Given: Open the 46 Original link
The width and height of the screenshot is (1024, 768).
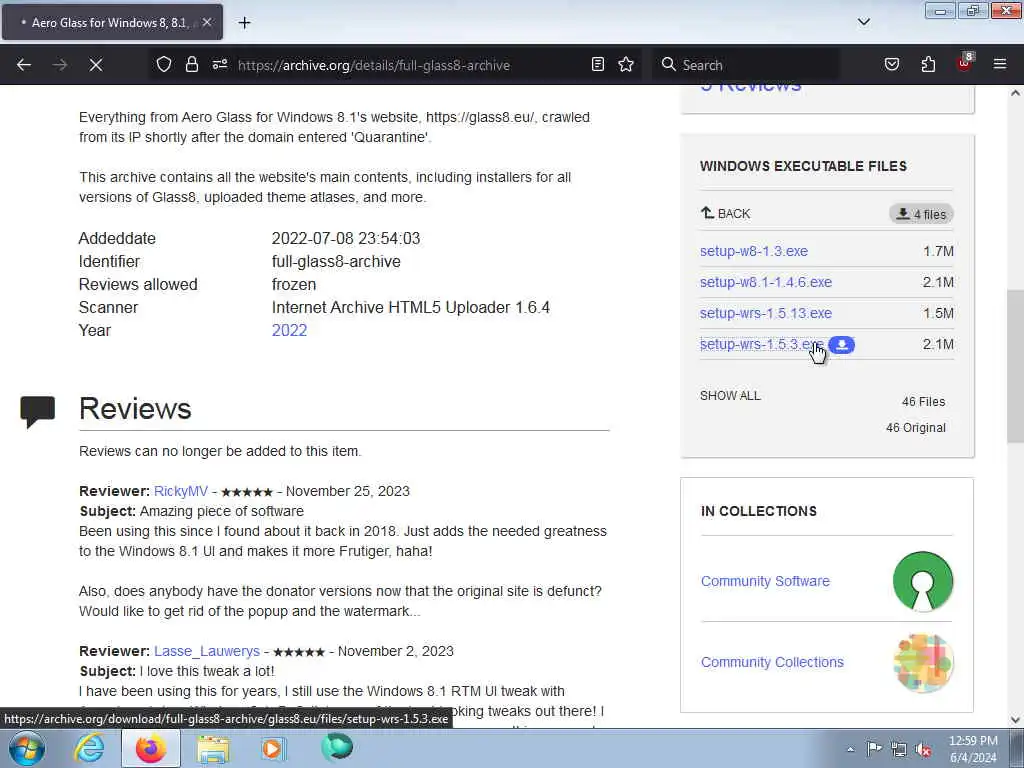Looking at the screenshot, I should tap(916, 428).
